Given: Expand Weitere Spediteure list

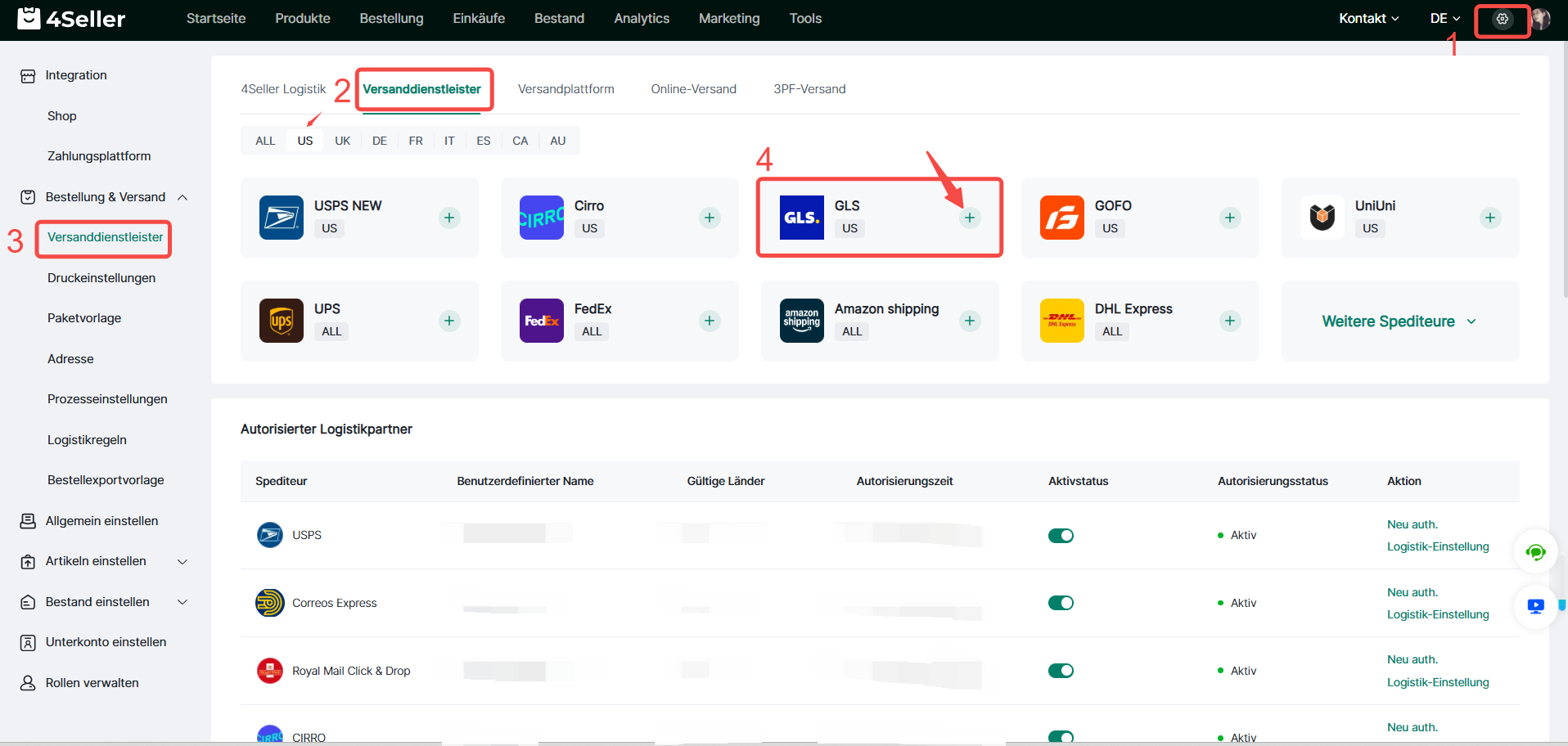Looking at the screenshot, I should pyautogui.click(x=1399, y=321).
